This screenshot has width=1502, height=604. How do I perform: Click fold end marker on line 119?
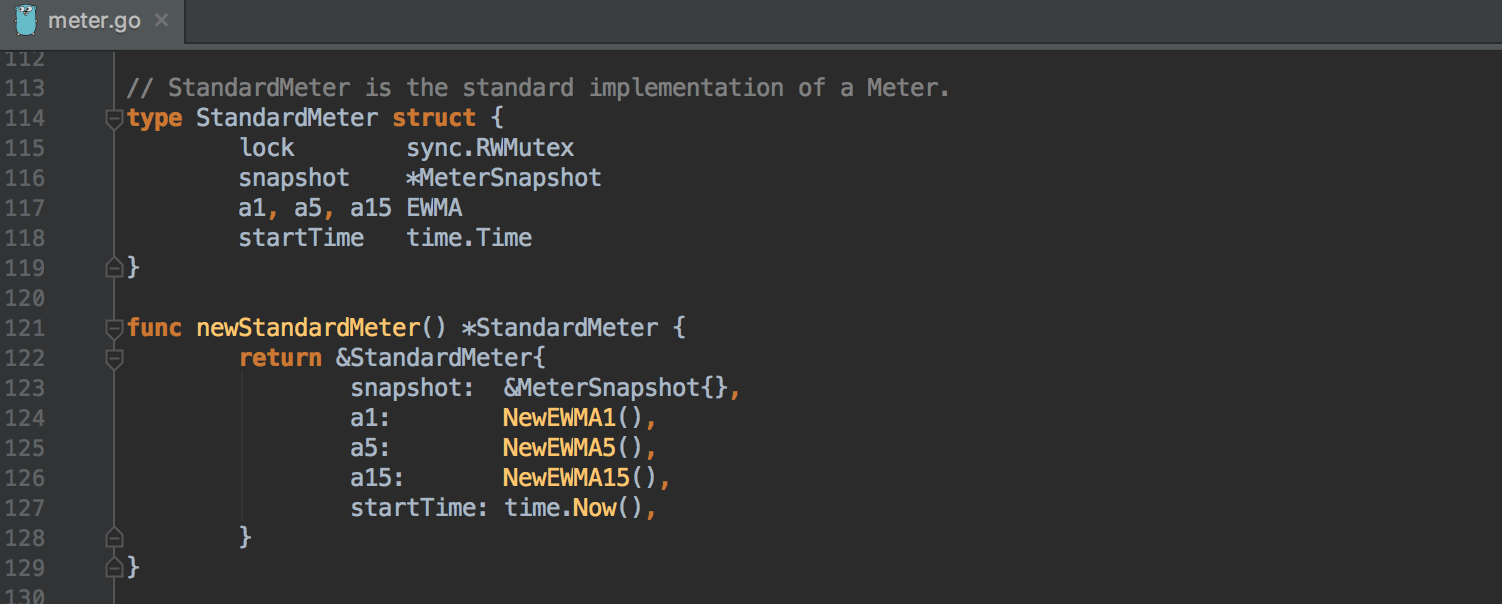point(114,268)
